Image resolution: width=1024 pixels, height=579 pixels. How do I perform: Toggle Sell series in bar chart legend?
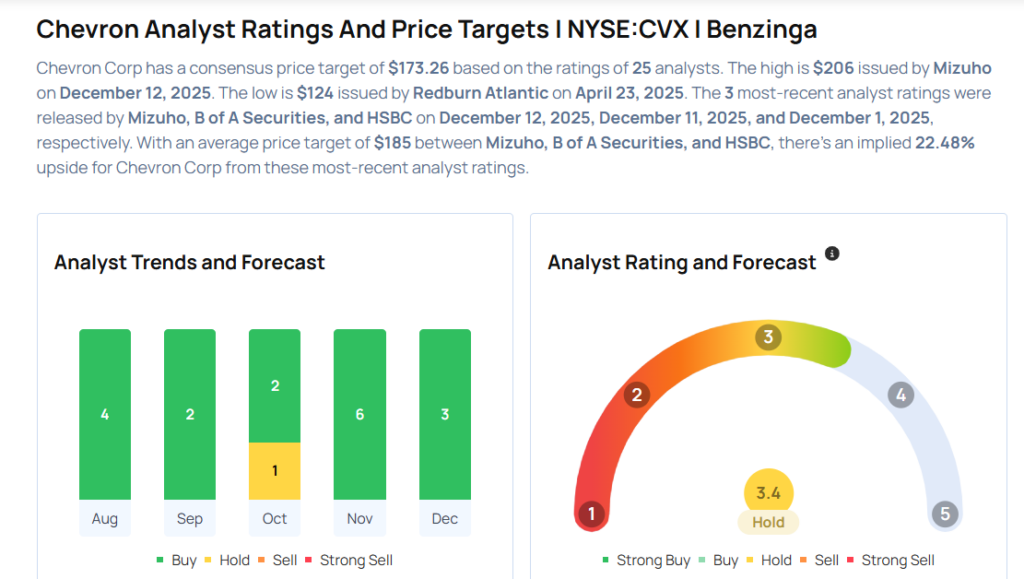pos(281,560)
